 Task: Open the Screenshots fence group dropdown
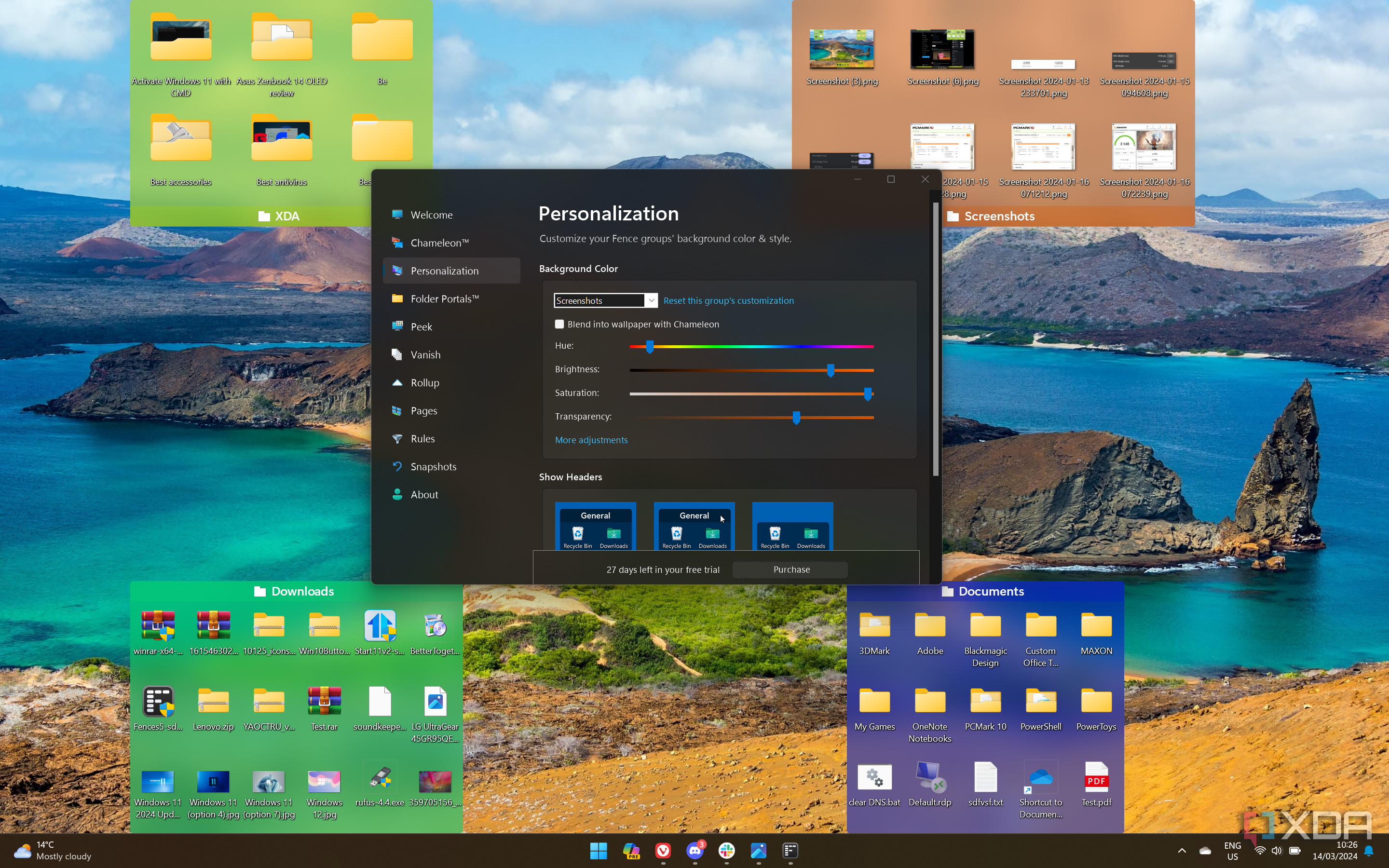606,300
